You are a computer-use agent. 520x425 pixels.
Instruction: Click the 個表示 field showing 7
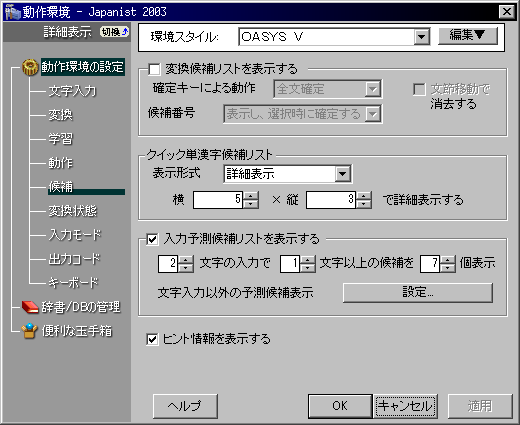(x=430, y=264)
